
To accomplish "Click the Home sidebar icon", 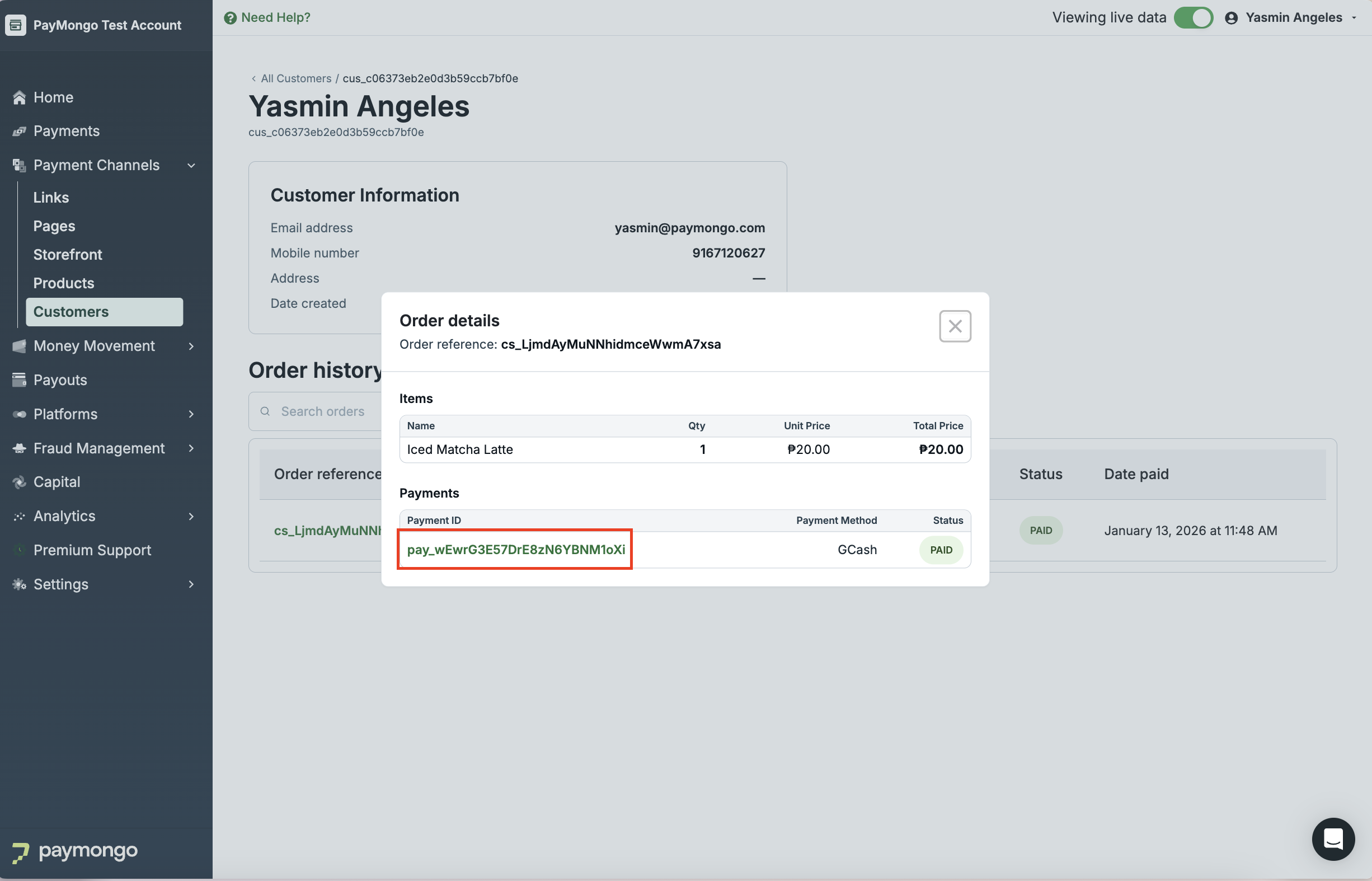I will point(20,97).
